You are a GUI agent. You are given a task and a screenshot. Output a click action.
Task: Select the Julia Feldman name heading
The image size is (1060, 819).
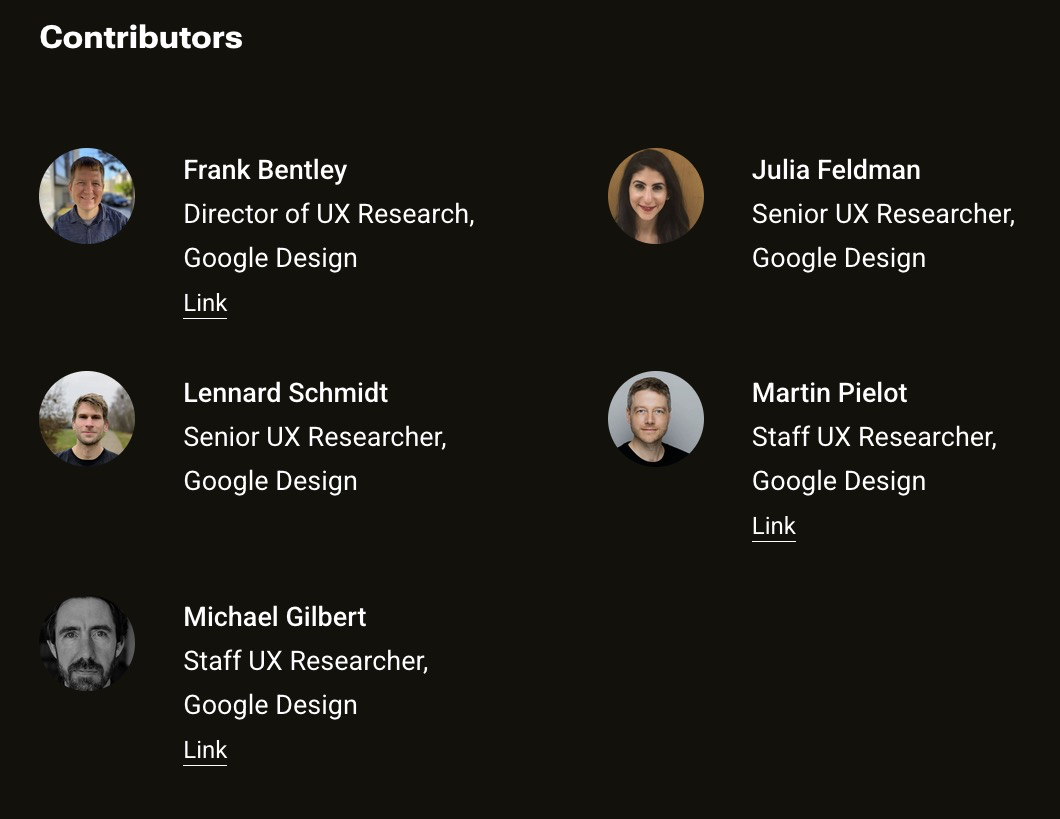point(836,170)
